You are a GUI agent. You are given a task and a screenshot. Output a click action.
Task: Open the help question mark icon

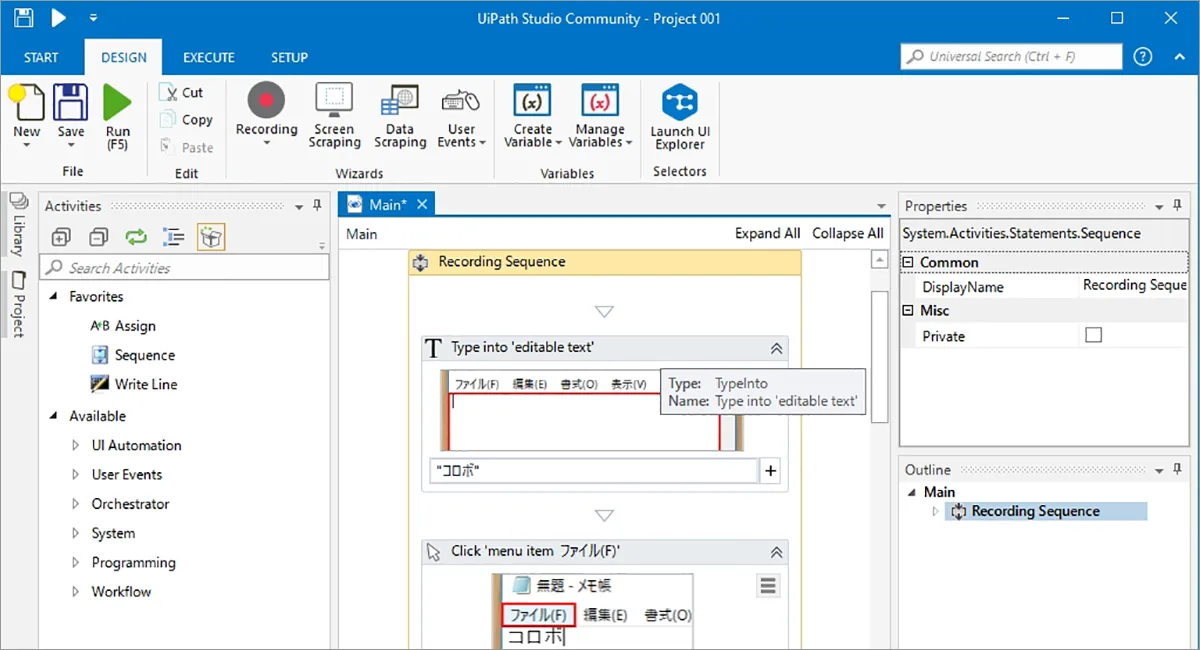click(1143, 57)
